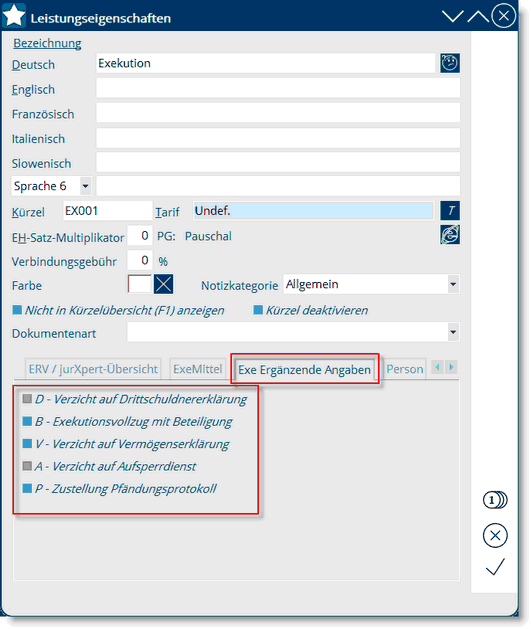This screenshot has height=629, width=531.
Task: Click the coins icon with number 1
Action: click(495, 500)
